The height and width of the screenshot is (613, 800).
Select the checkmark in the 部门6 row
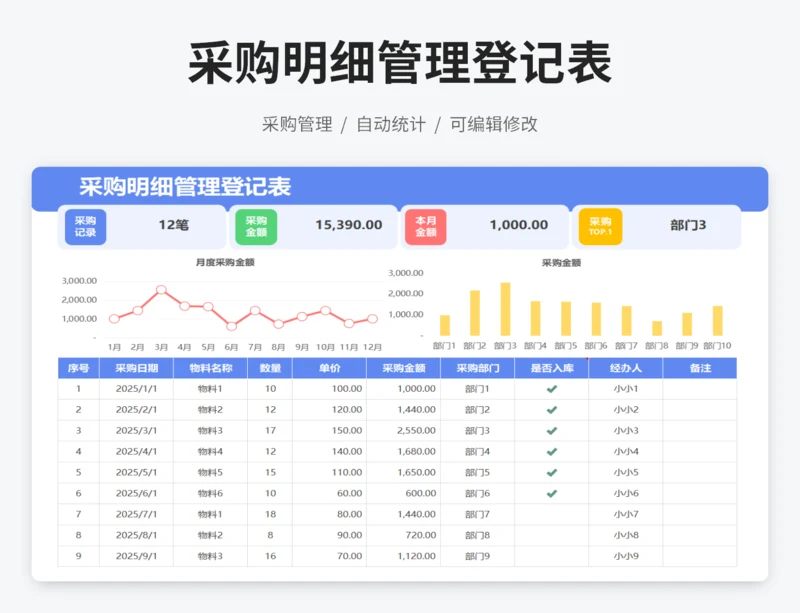552,494
